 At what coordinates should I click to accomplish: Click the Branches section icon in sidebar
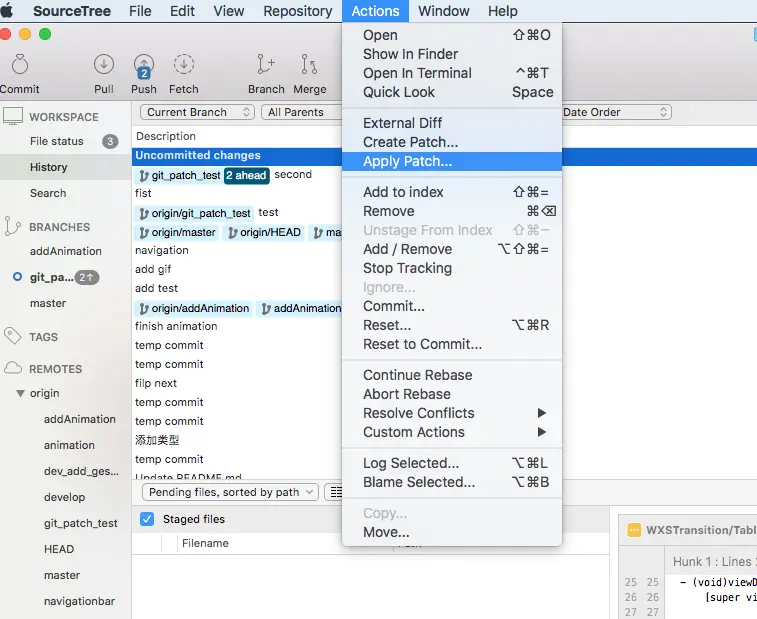(13, 226)
